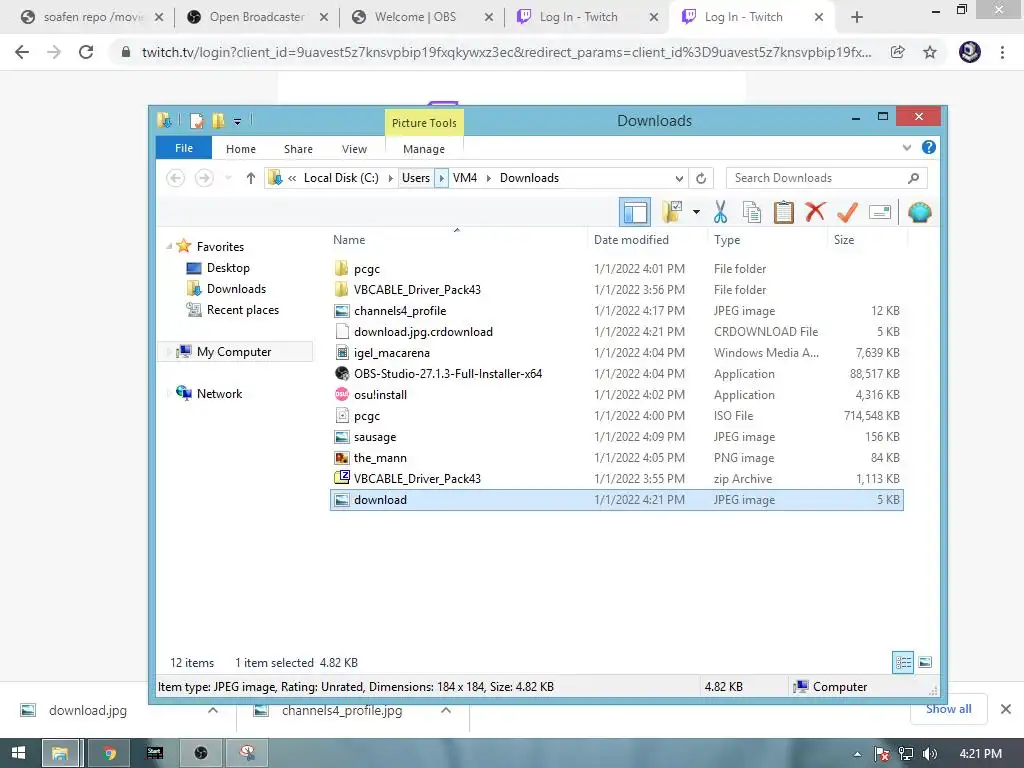
Task: Click the Users breadcrumb dropdown arrow
Action: coord(441,178)
